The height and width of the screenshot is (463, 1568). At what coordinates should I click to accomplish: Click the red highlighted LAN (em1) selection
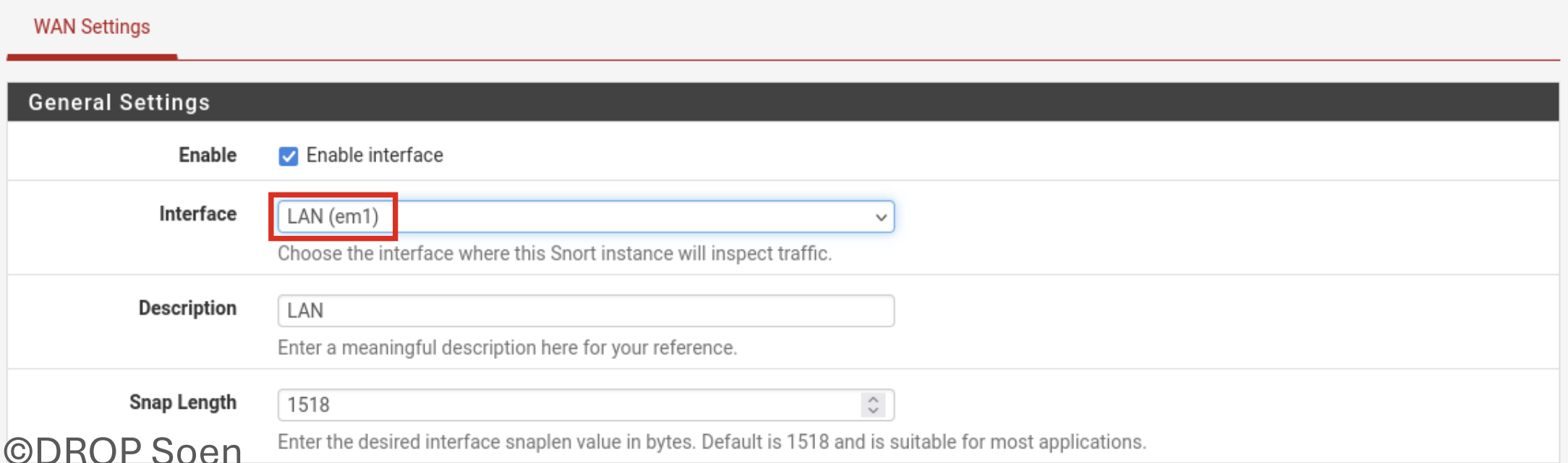click(x=335, y=216)
